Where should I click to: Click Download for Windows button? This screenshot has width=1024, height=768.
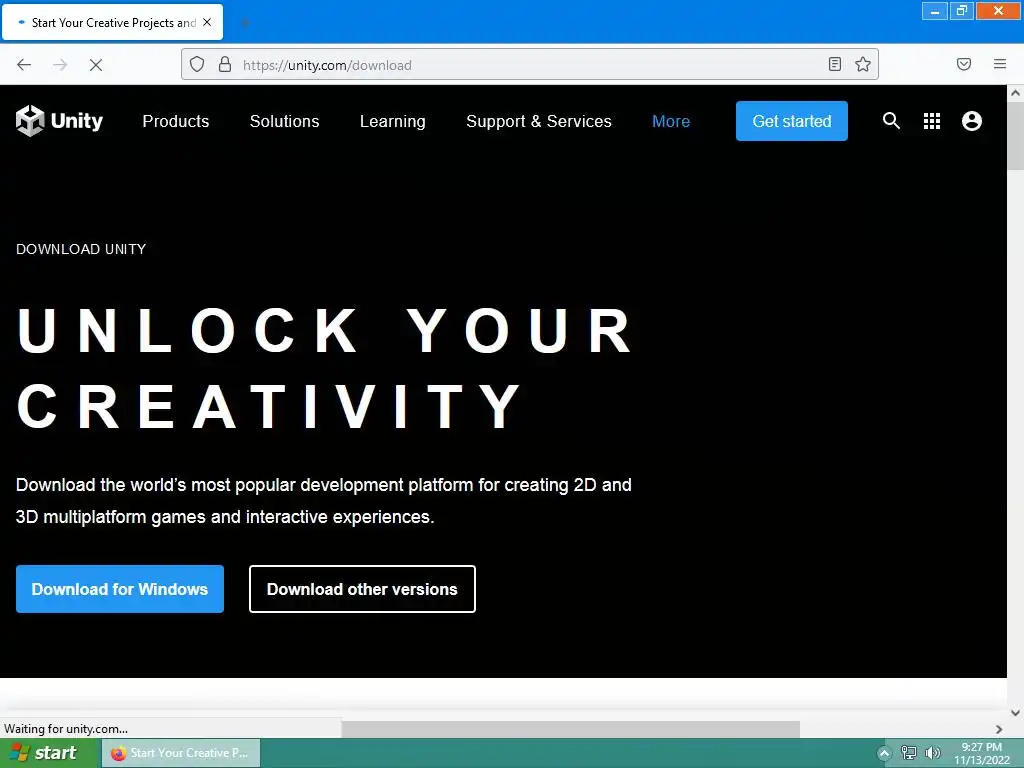120,589
